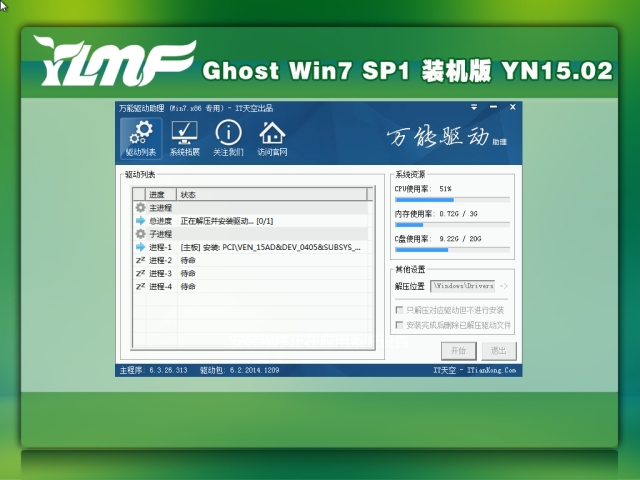Enable 只解压对应驱动但不进行安装 checkbox
Viewport: 640px width, 480px height.
[400, 311]
